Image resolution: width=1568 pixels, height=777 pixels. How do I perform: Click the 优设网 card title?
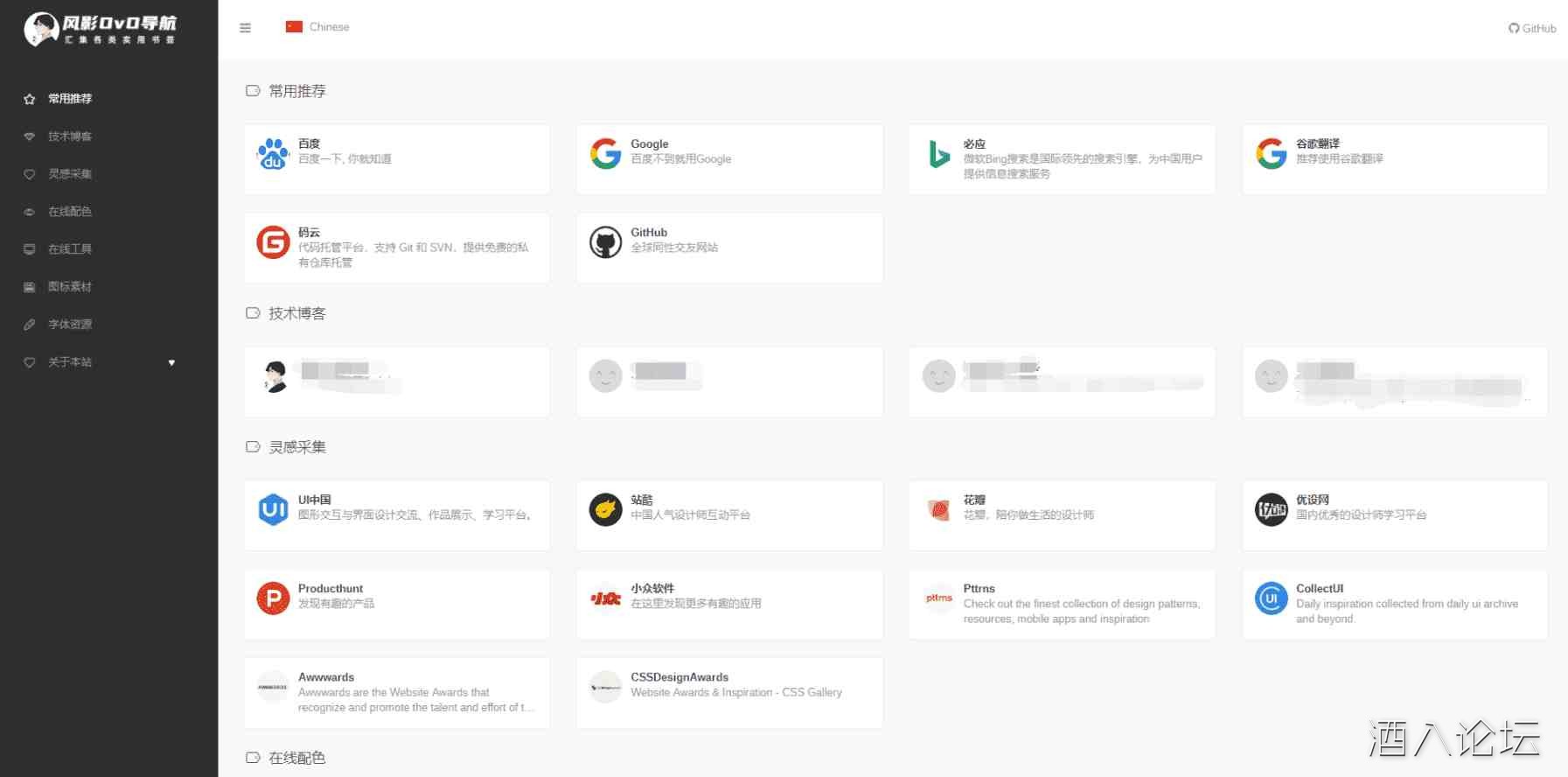(x=1313, y=500)
